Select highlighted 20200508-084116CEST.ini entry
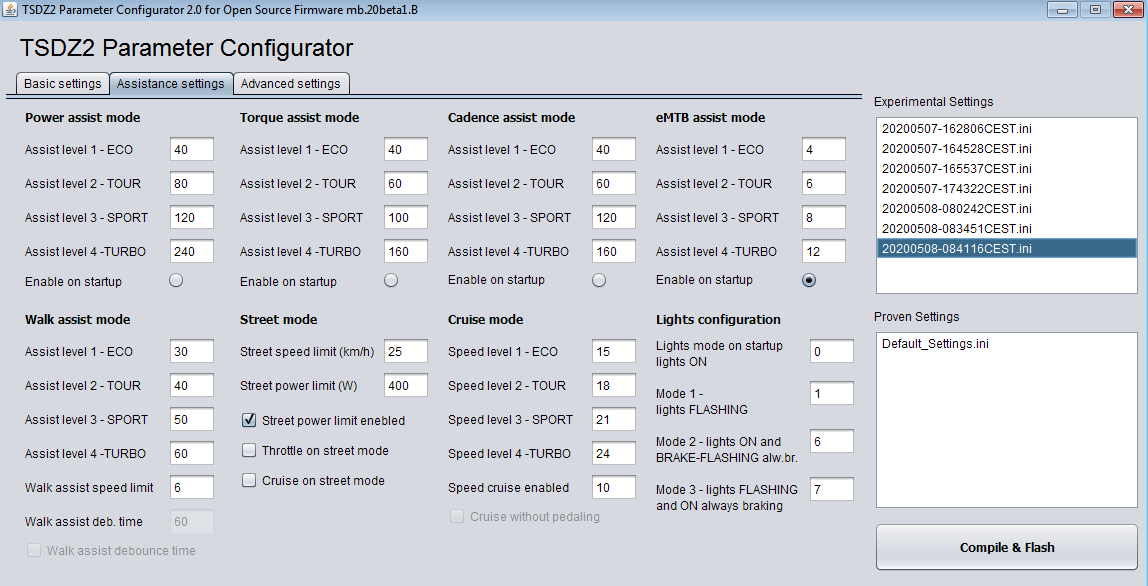This screenshot has height=586, width=1148. tap(1007, 248)
